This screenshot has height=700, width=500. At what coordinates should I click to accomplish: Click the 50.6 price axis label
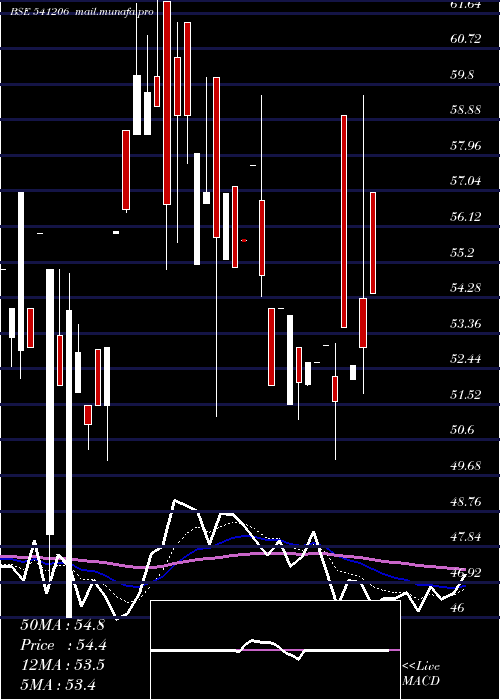click(463, 430)
